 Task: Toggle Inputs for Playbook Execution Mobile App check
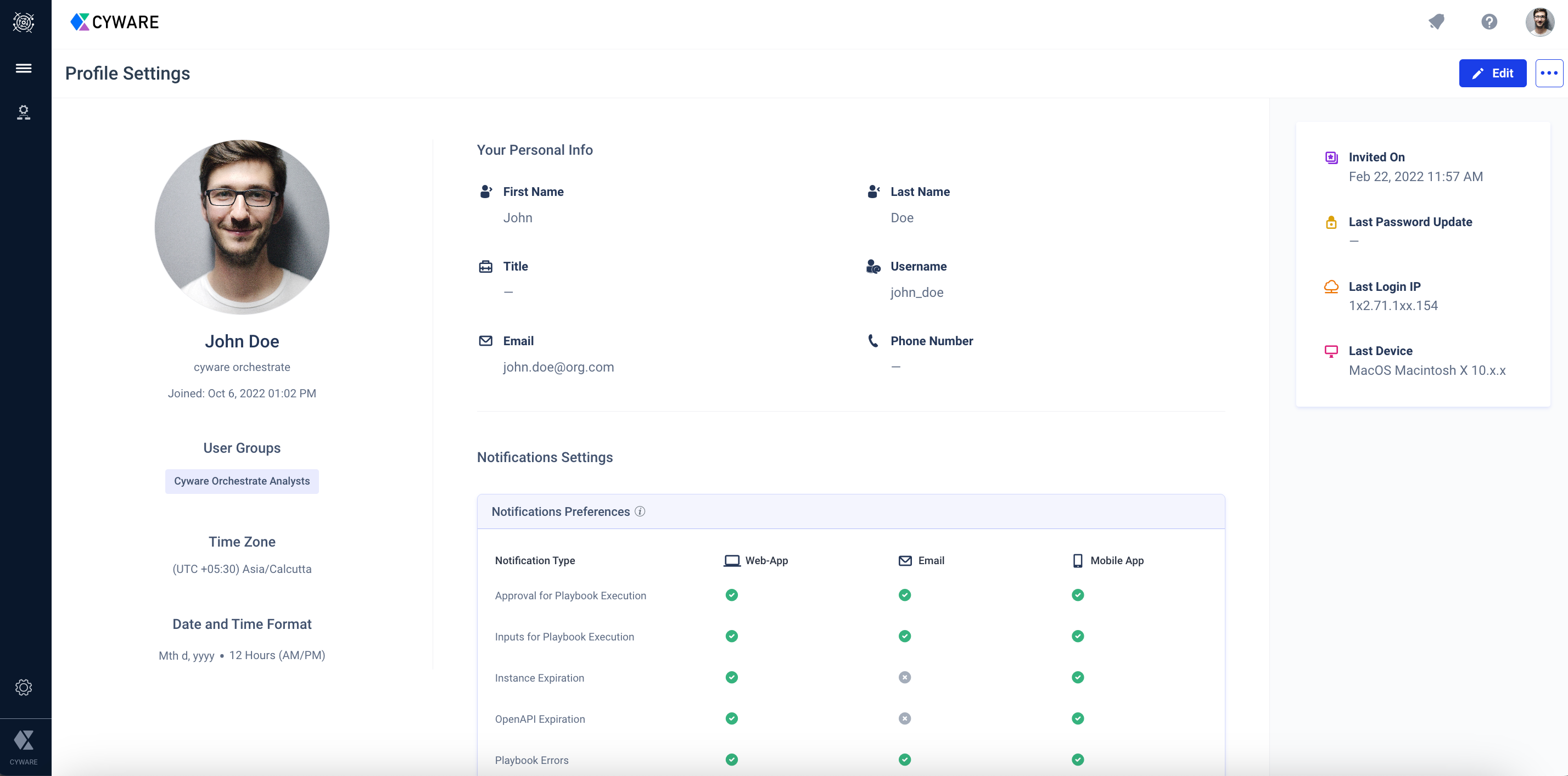pyautogui.click(x=1077, y=637)
